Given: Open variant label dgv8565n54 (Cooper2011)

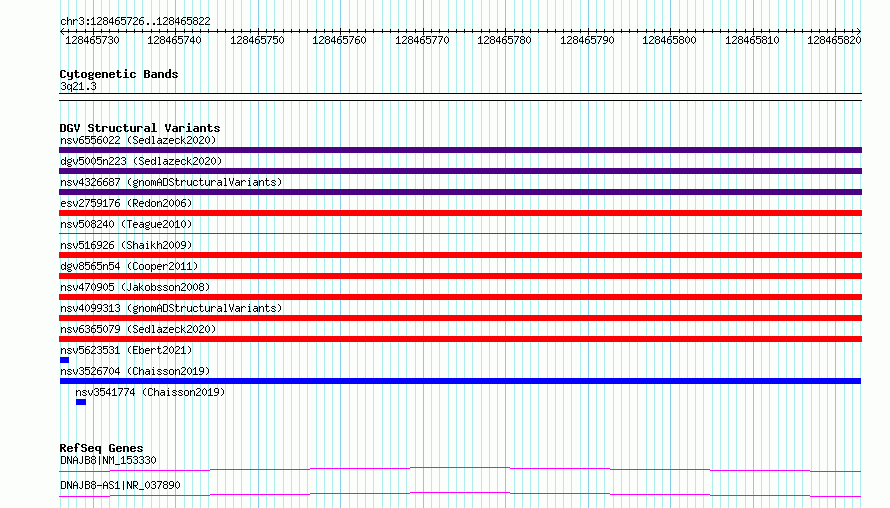Looking at the screenshot, I should point(129,266).
